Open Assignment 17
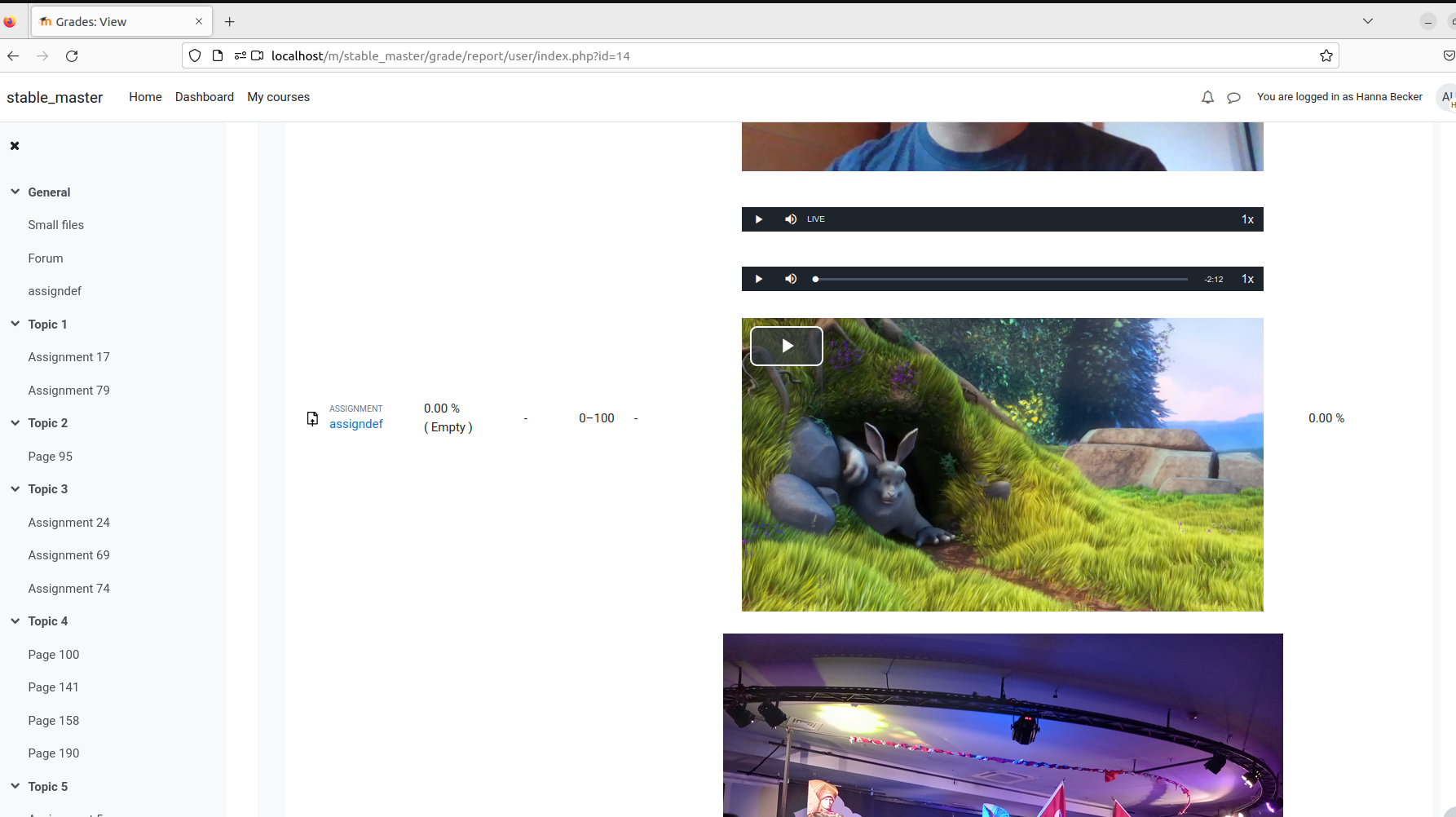The width and height of the screenshot is (1456, 817). (x=69, y=357)
